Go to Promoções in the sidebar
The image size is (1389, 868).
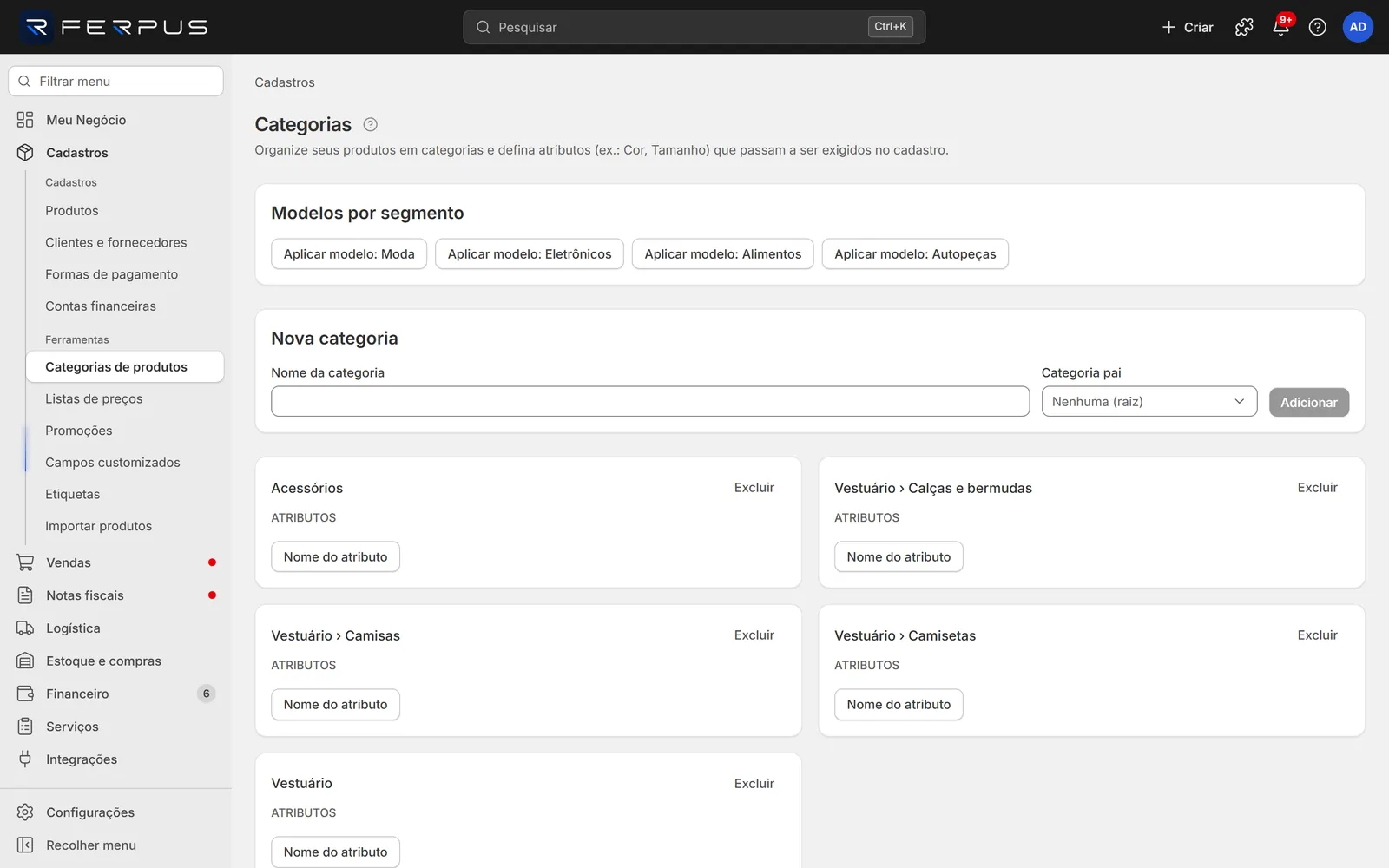click(79, 431)
